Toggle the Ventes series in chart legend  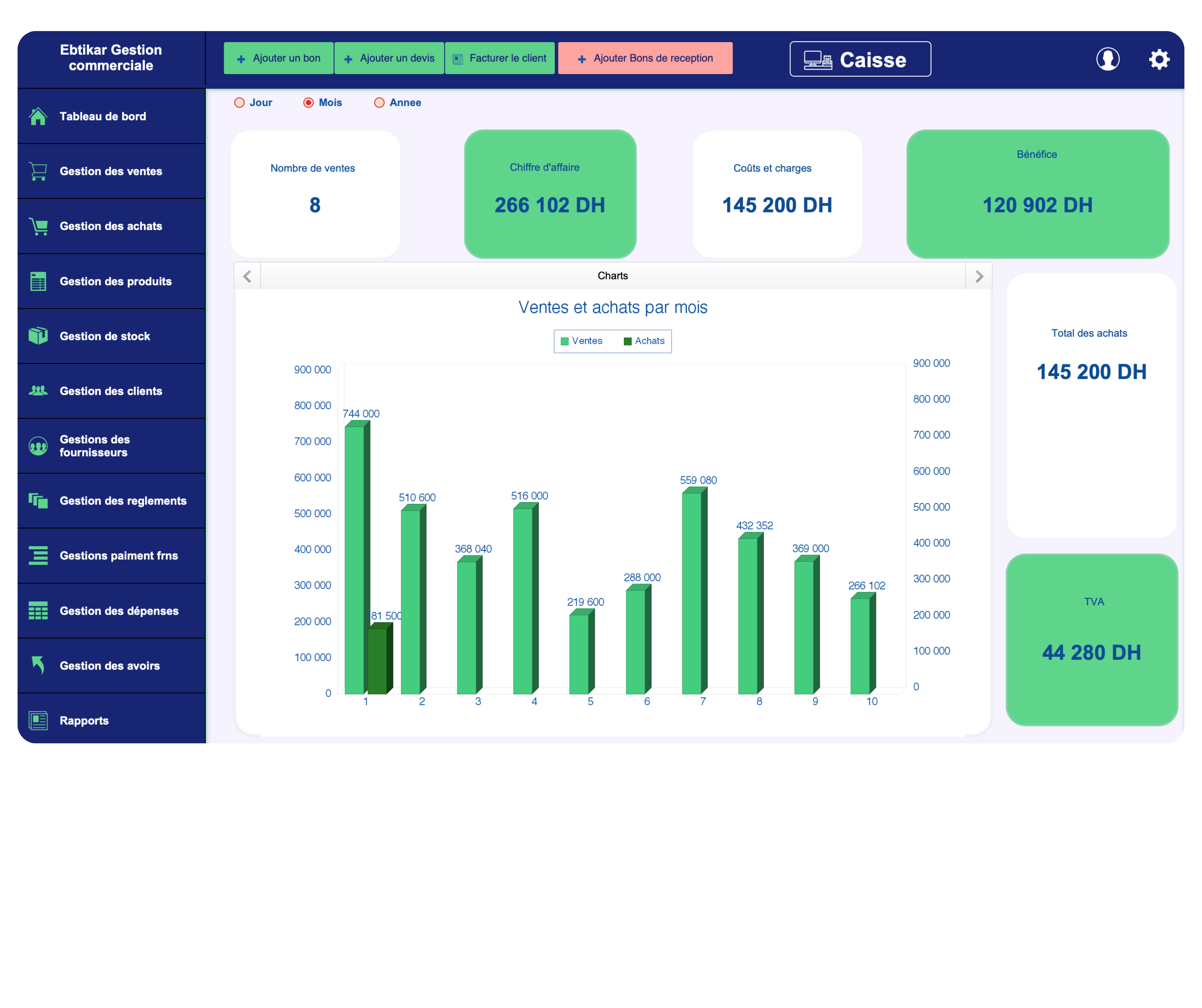581,341
